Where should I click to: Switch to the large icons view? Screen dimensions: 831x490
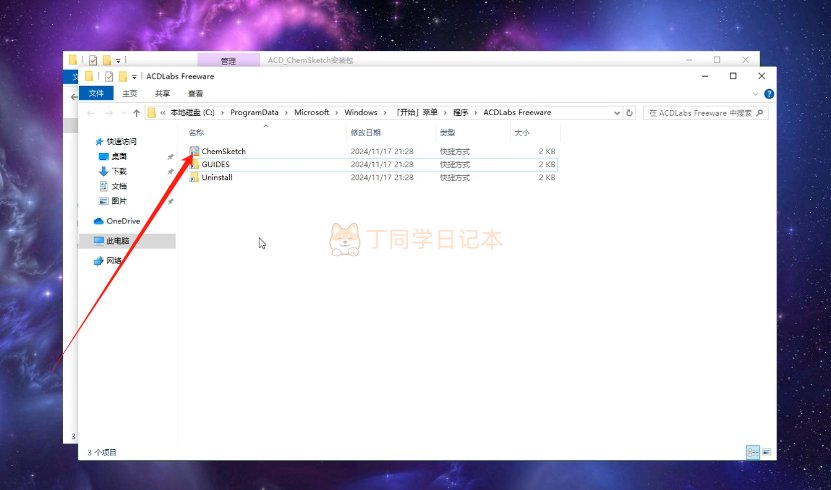(x=766, y=452)
